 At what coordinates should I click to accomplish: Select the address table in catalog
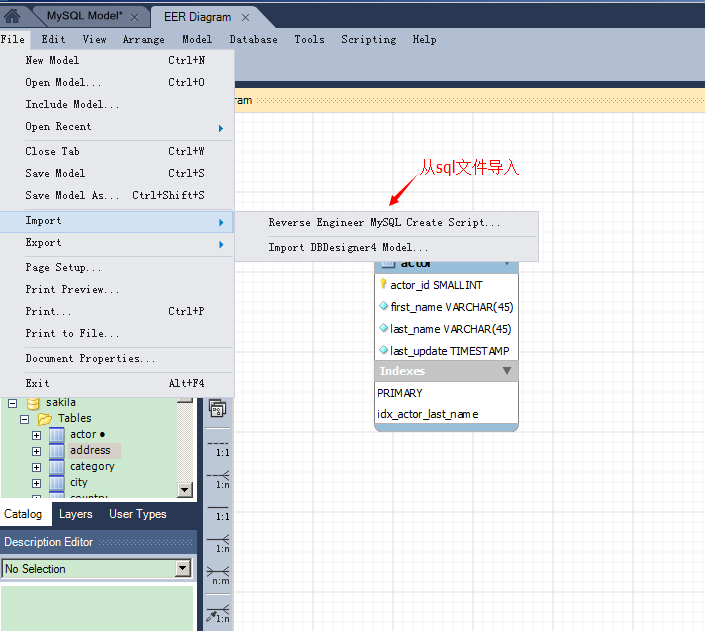(x=90, y=450)
